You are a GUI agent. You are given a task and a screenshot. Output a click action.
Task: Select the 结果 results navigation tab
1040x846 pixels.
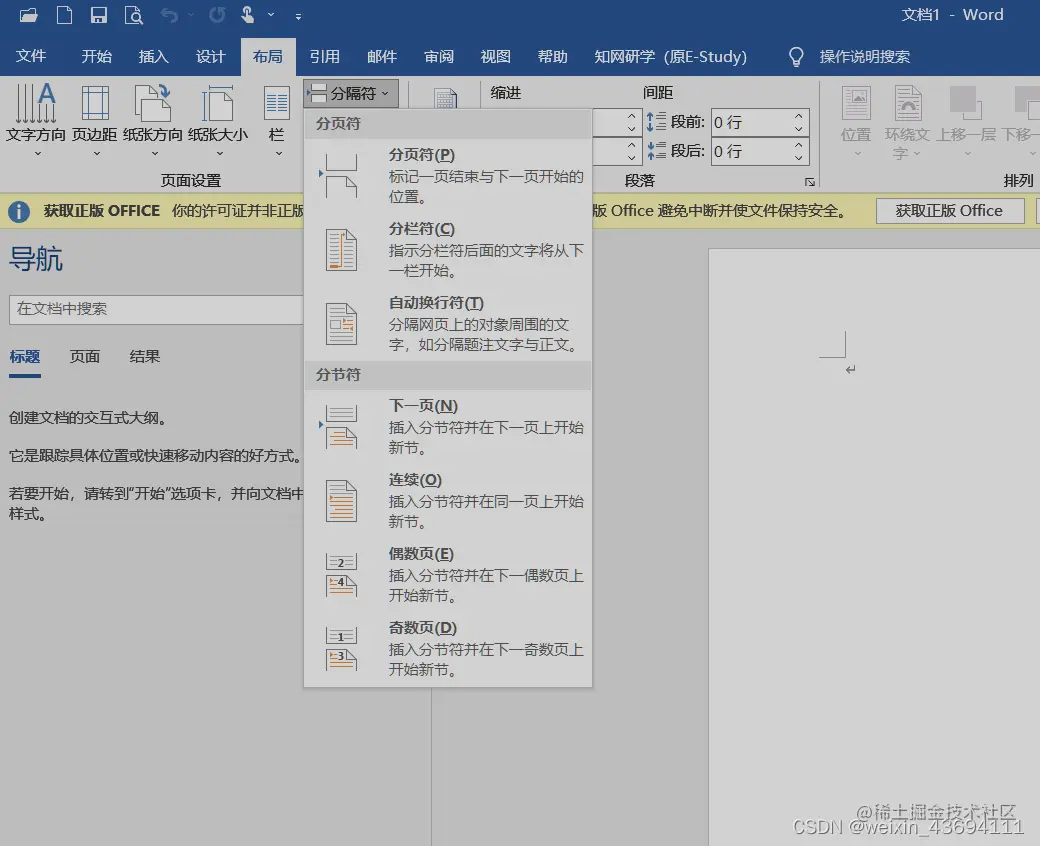[x=145, y=357]
